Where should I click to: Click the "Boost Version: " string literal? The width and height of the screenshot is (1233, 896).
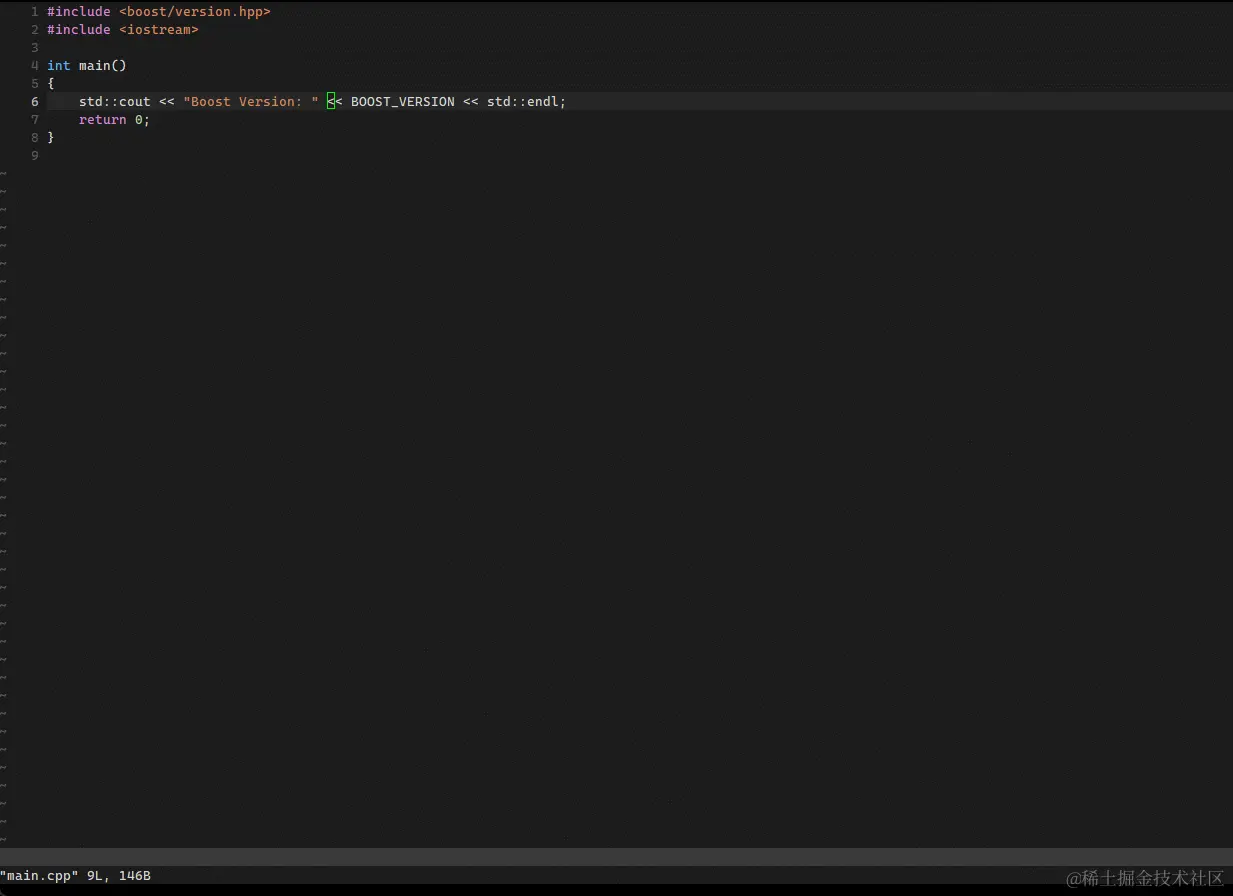coord(251,101)
